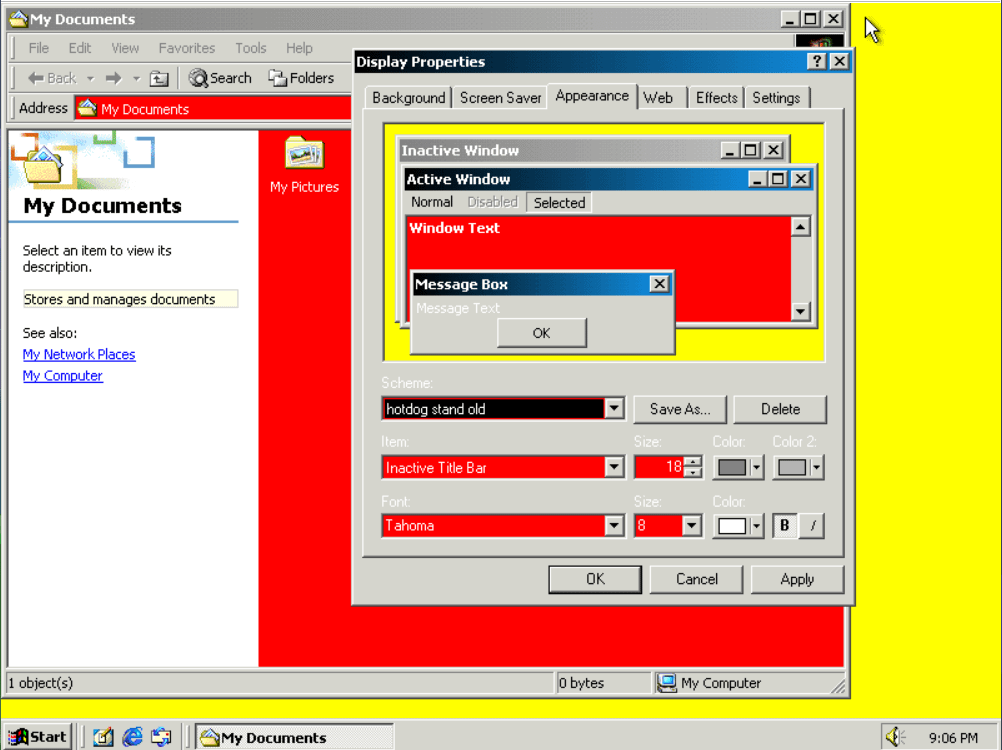Screen dimensions: 1002x750
Task: Click the 9:06 PM clock
Action: coord(953,738)
